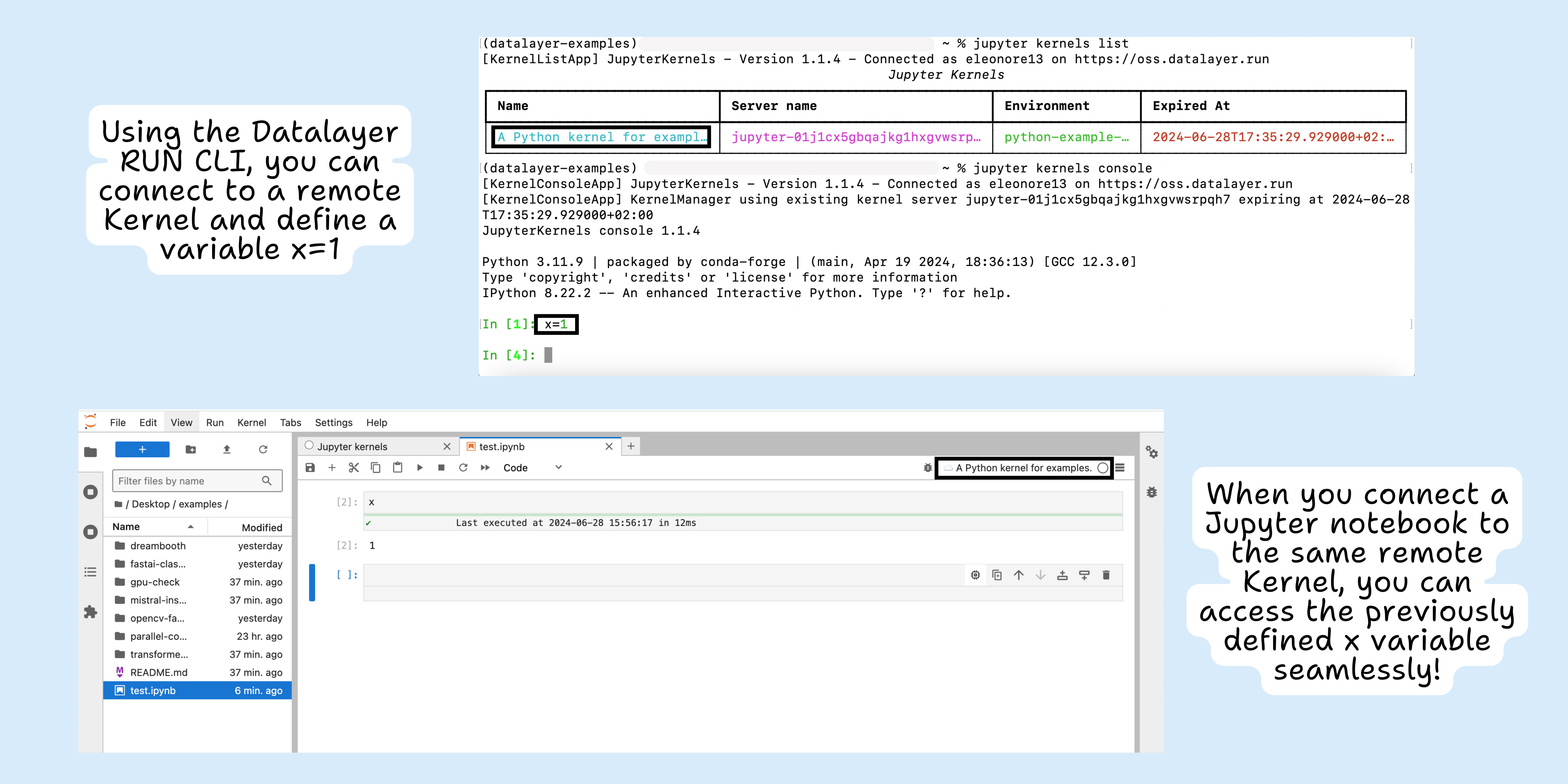Open the notebook toolbar hamburger menu
The width and height of the screenshot is (1568, 784).
click(x=1120, y=468)
